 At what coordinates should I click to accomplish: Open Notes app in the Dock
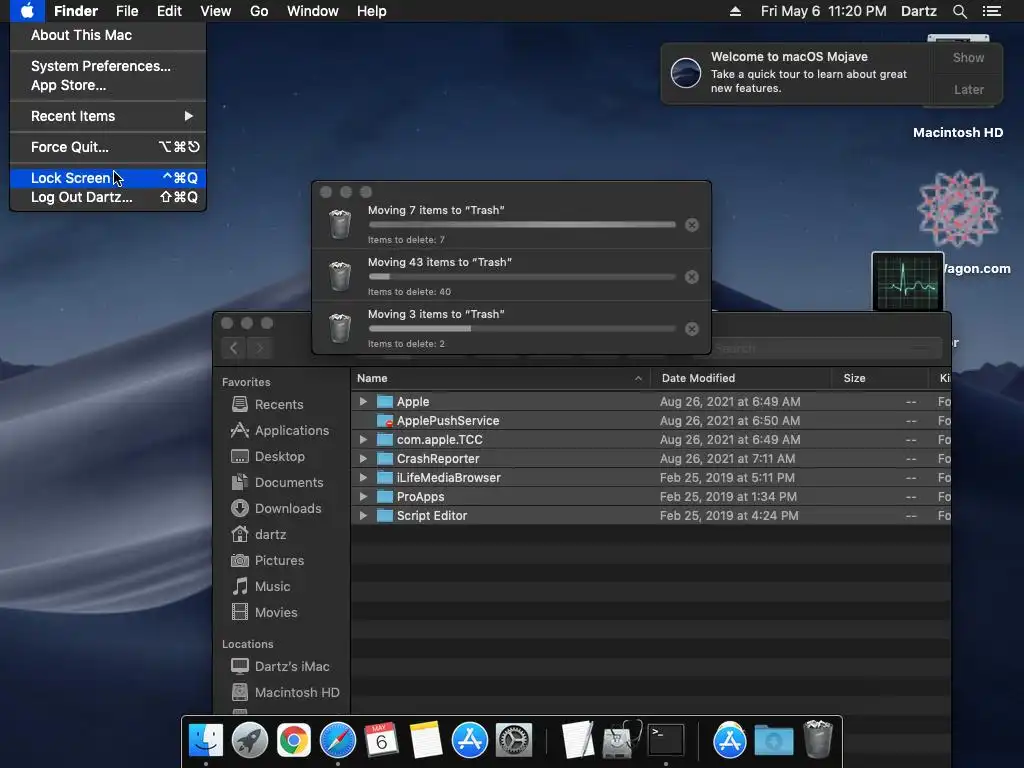point(426,741)
